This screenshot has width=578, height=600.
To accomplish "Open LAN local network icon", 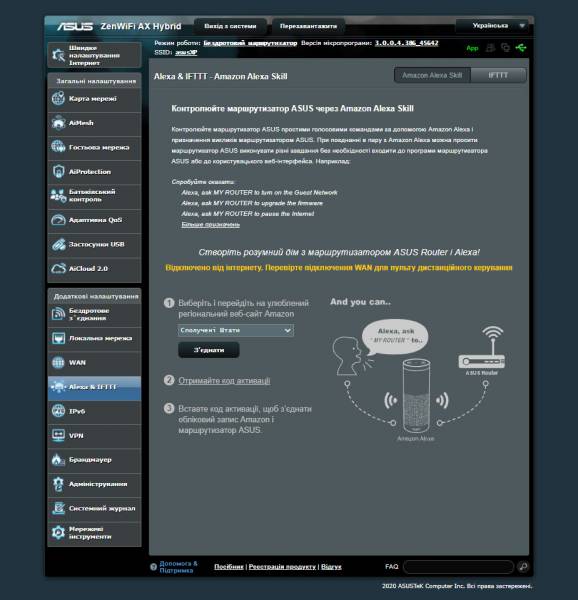I will click(x=58, y=338).
